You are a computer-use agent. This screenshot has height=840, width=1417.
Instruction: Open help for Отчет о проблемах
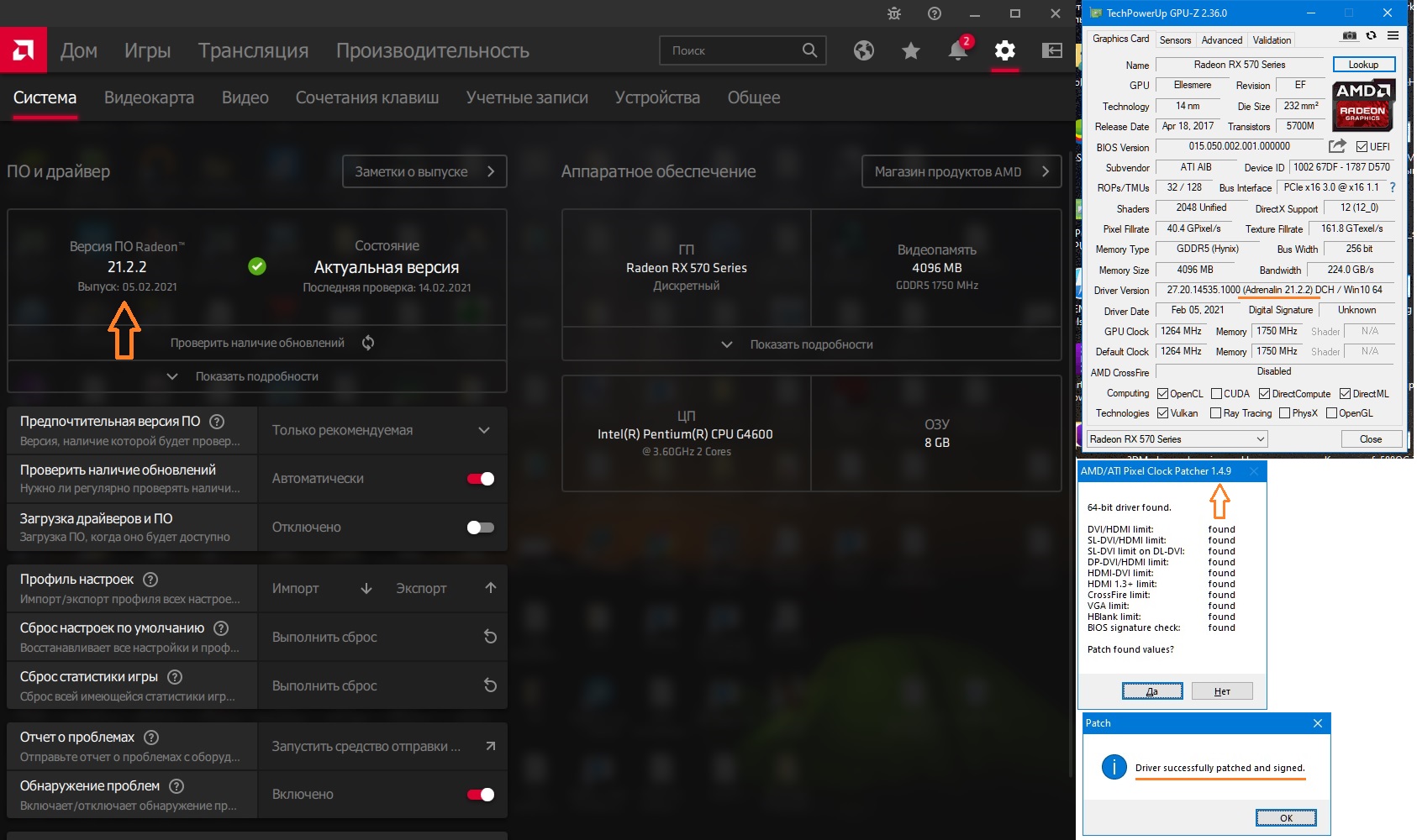tap(151, 738)
